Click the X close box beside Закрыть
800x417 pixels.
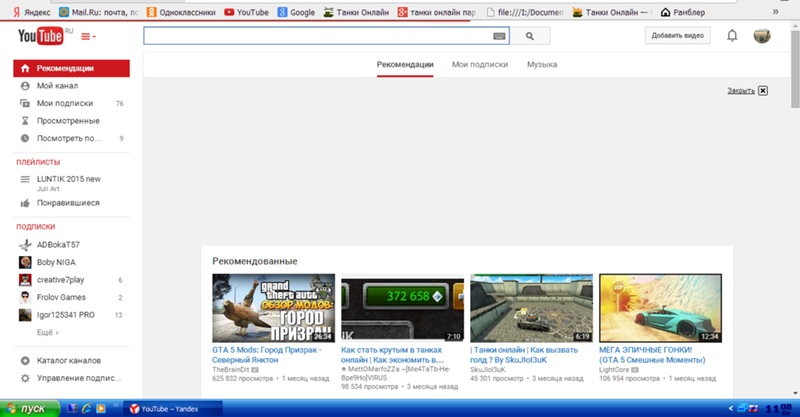[x=763, y=91]
